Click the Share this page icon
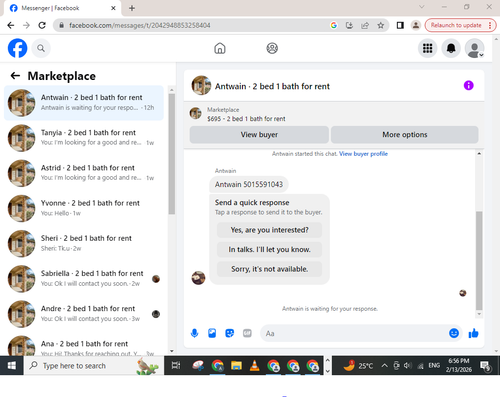This screenshot has width=500, height=397. 365,25
